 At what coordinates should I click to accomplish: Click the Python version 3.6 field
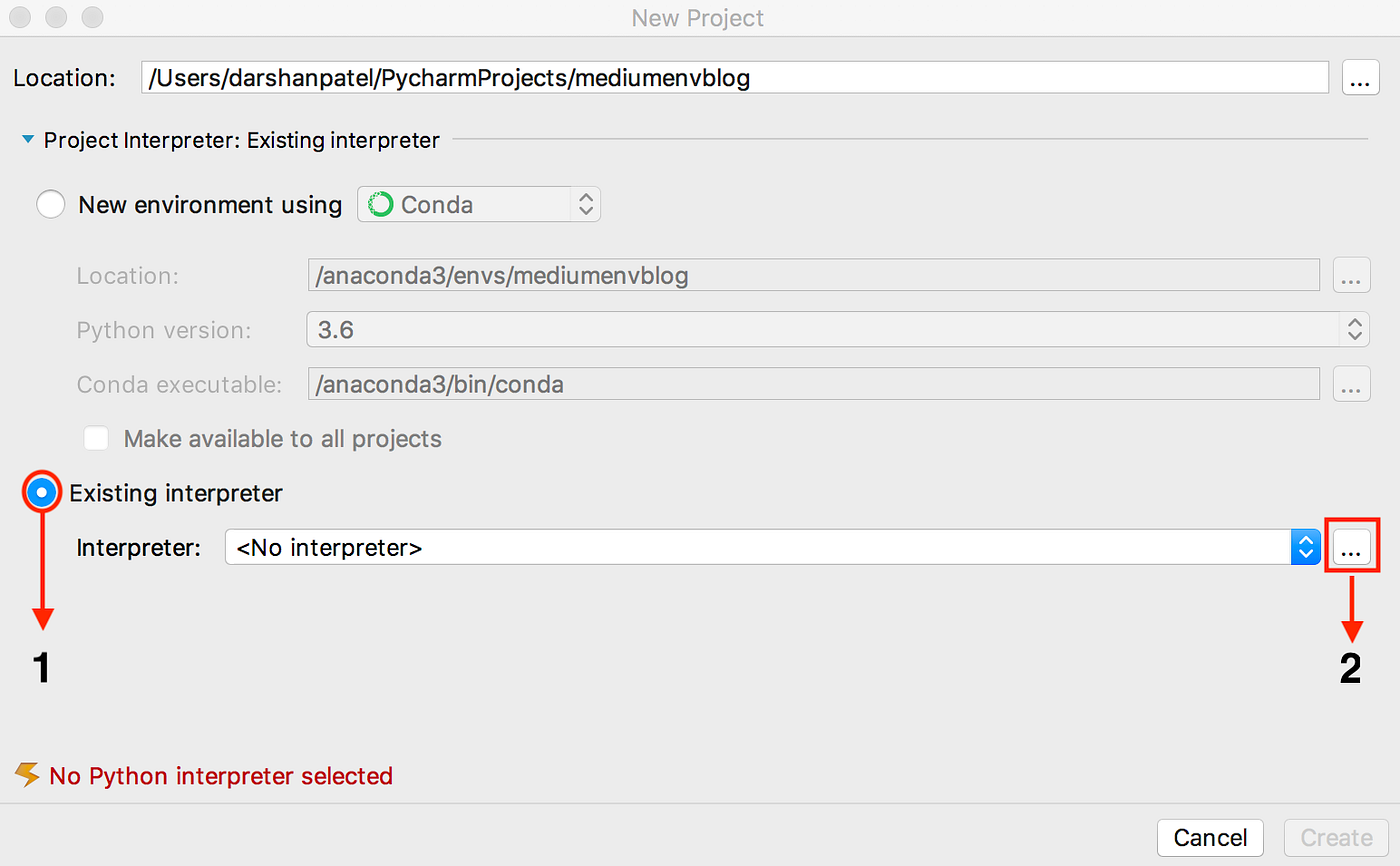(800, 329)
